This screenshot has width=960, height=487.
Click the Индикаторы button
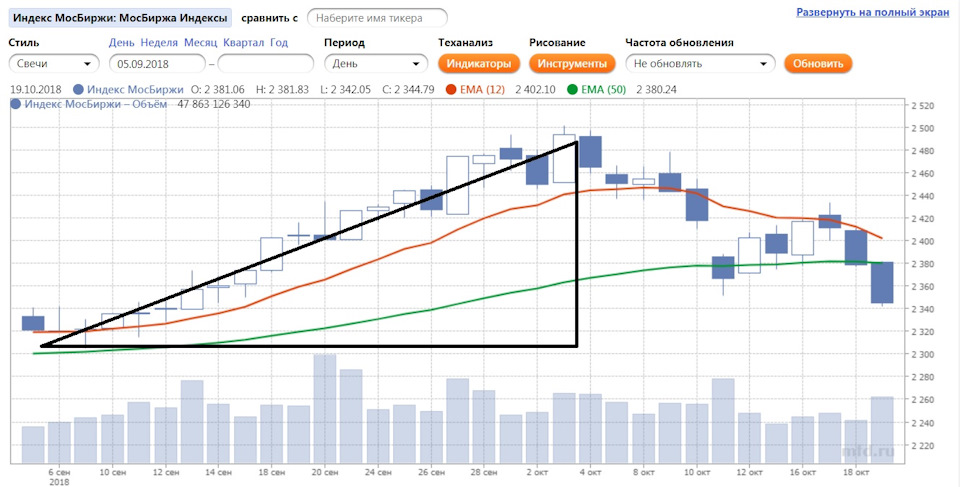[479, 64]
